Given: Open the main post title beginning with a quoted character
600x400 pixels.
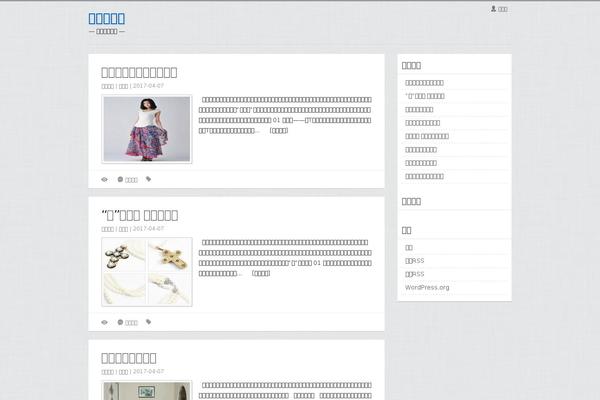Looking at the screenshot, I should [x=140, y=215].
